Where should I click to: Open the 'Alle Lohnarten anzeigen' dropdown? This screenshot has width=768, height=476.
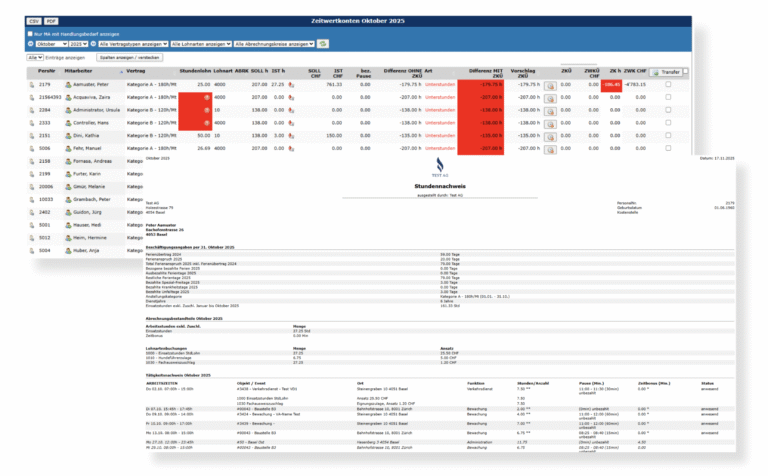(x=200, y=44)
